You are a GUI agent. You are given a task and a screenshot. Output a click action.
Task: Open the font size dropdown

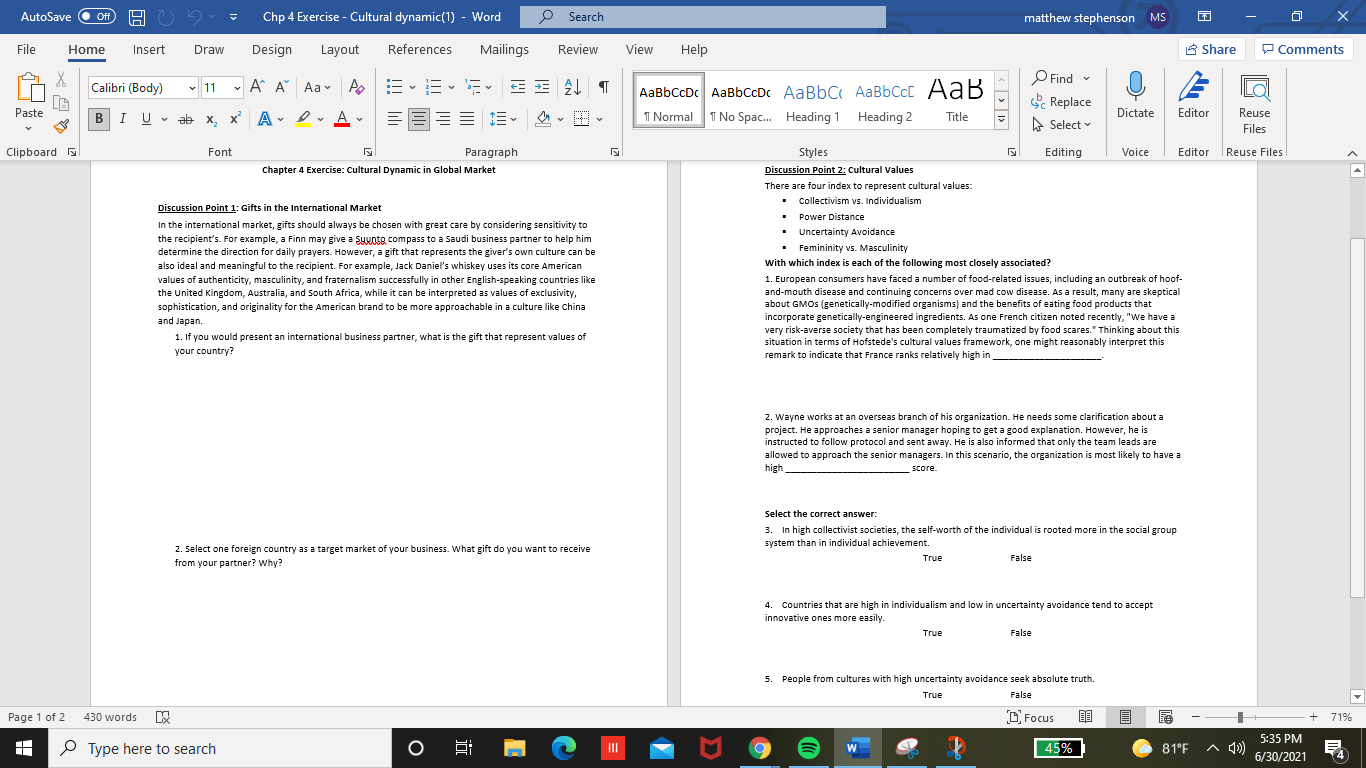pos(237,87)
